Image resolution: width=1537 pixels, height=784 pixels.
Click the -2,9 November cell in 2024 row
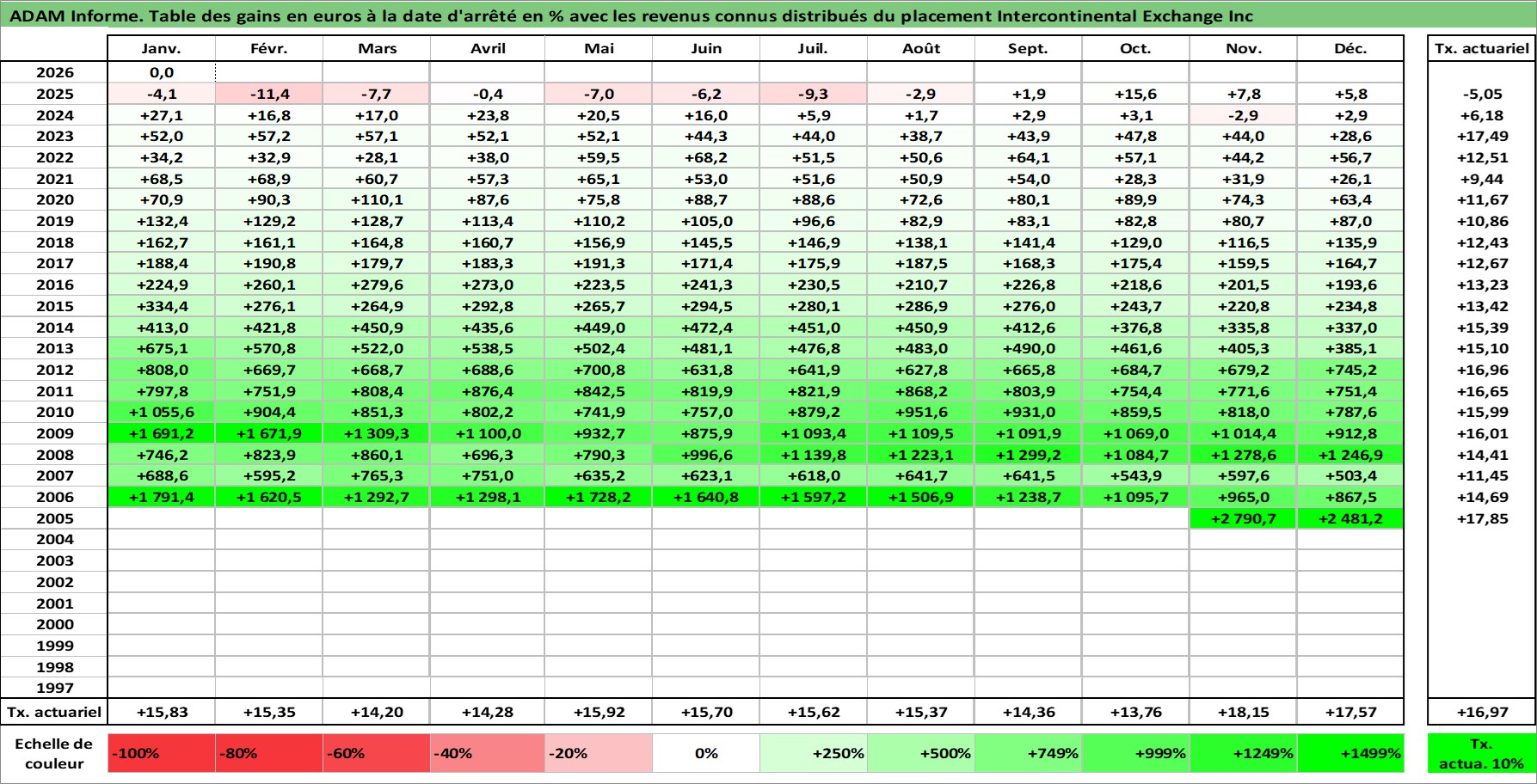click(1243, 115)
